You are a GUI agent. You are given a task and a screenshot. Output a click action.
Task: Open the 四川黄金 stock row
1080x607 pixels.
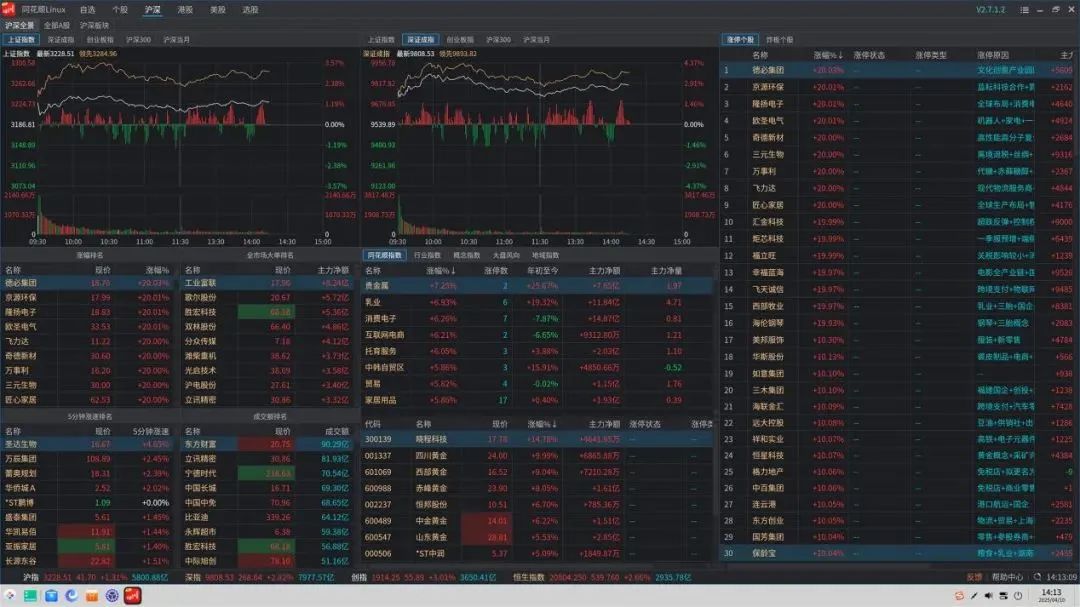(x=537, y=455)
